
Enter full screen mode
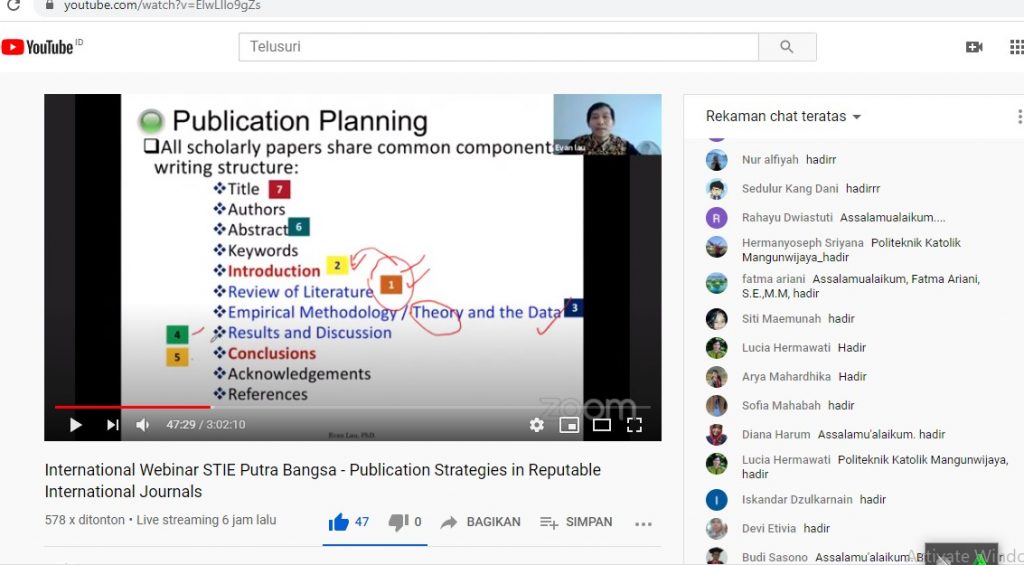point(634,425)
